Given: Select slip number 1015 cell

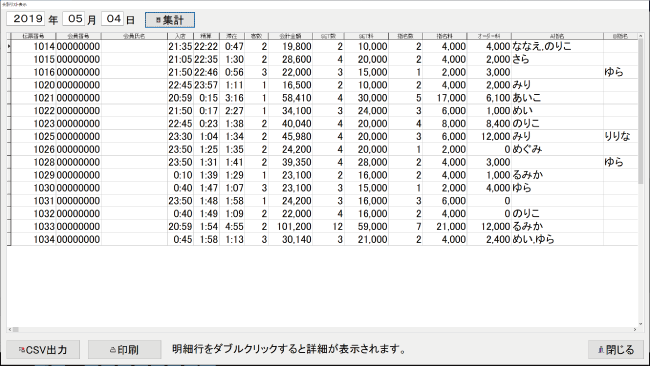Looking at the screenshot, I should 33,59.
